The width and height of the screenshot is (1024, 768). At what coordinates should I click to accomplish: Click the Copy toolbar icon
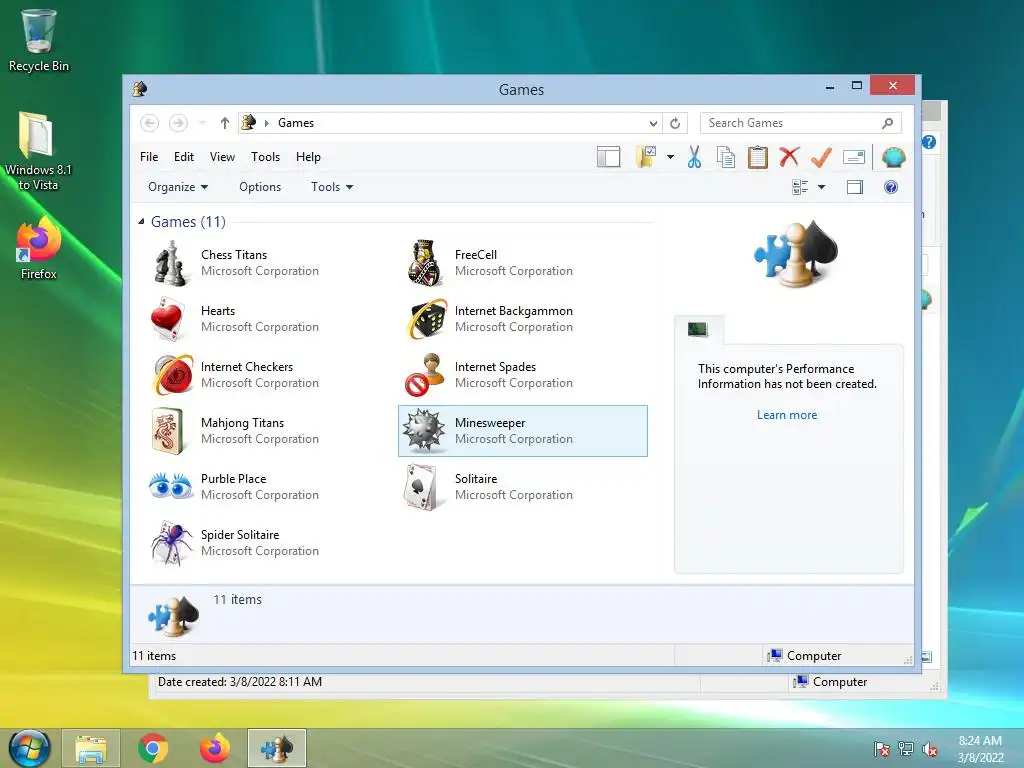726,157
